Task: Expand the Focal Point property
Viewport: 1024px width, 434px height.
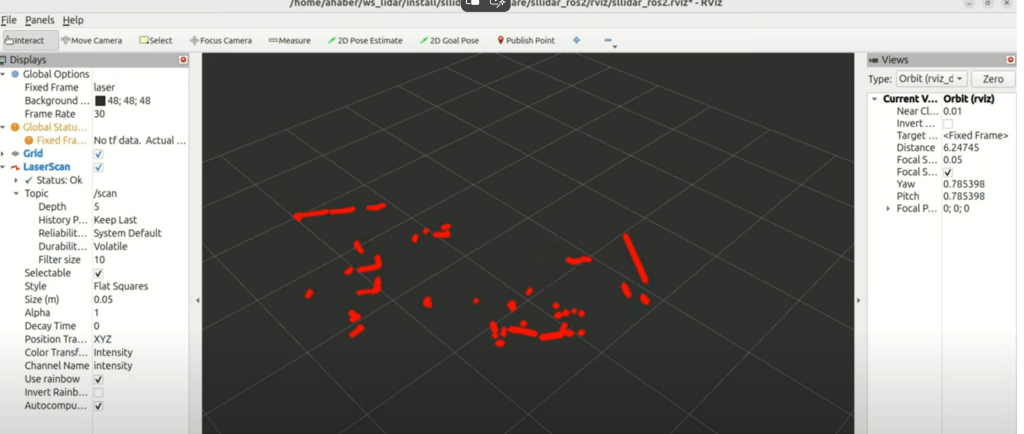Action: click(x=888, y=209)
